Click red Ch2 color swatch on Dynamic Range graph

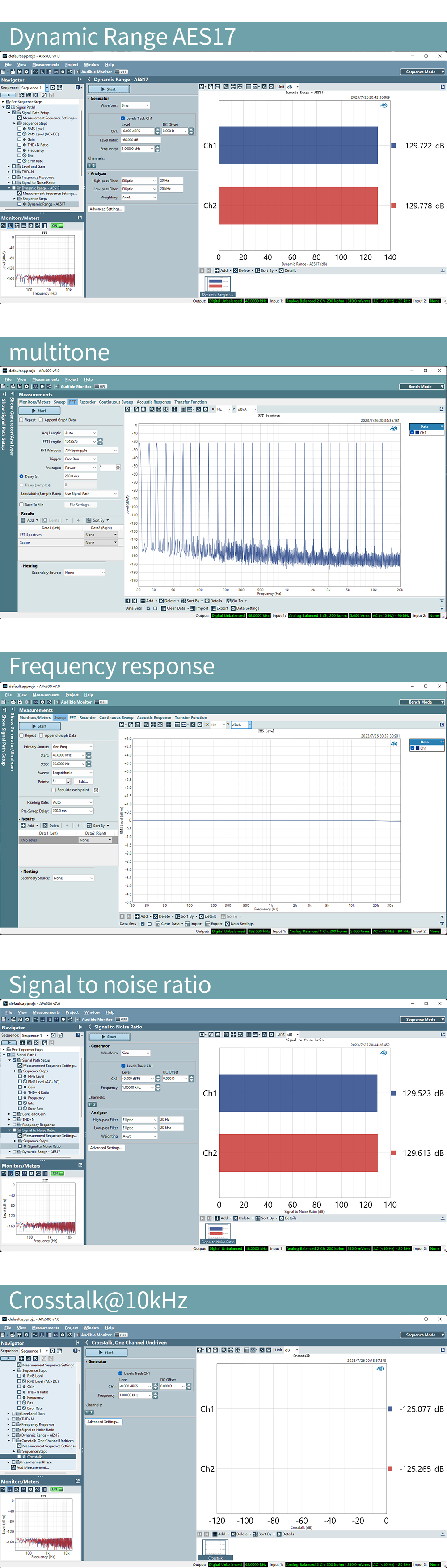[393, 206]
